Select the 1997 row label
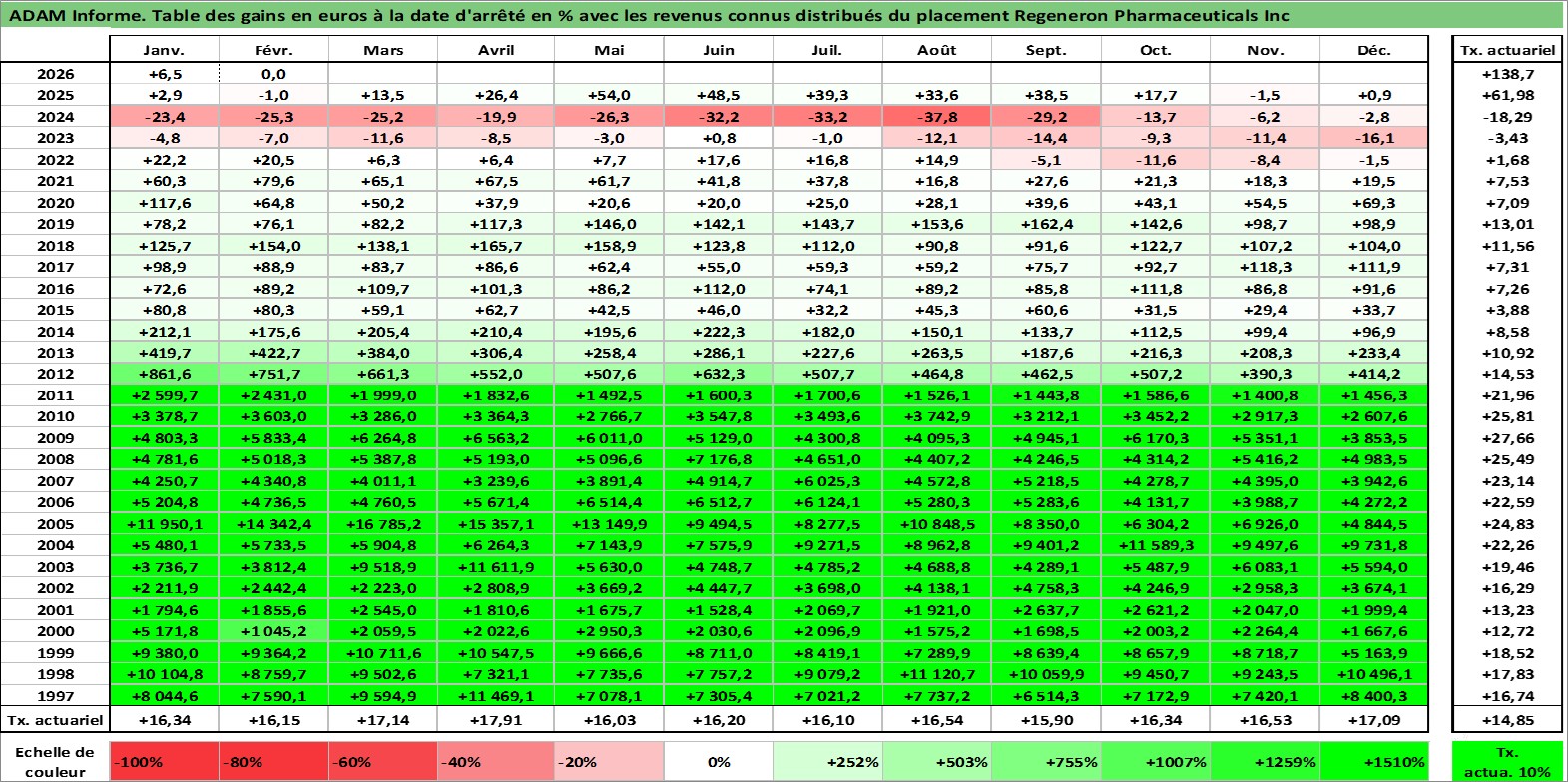This screenshot has height=782, width=1568. (55, 696)
